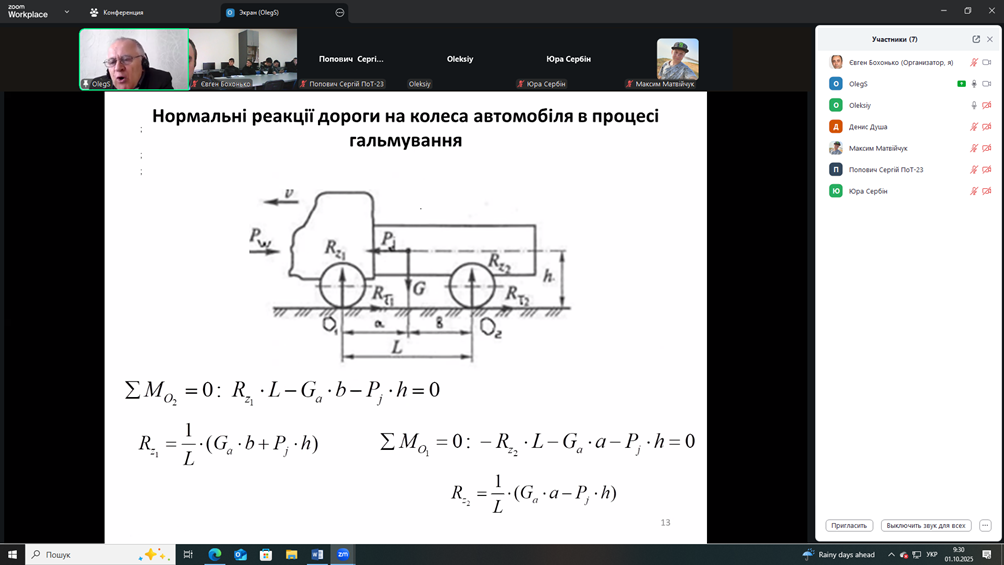Image resolution: width=1004 pixels, height=565 pixels.
Task: Click OlegS green screen-share indicator
Action: [x=961, y=84]
